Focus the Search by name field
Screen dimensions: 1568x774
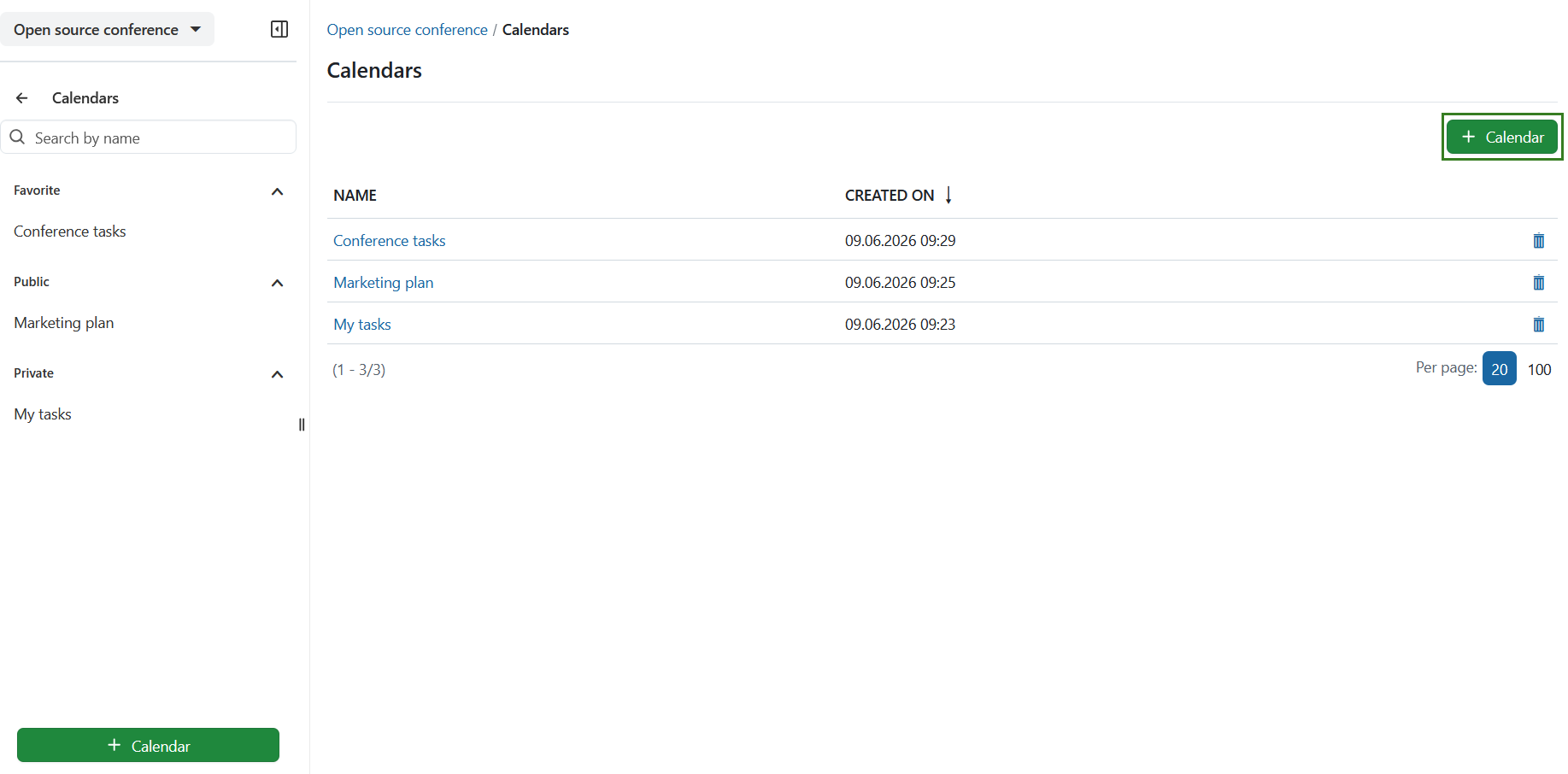pyautogui.click(x=149, y=137)
